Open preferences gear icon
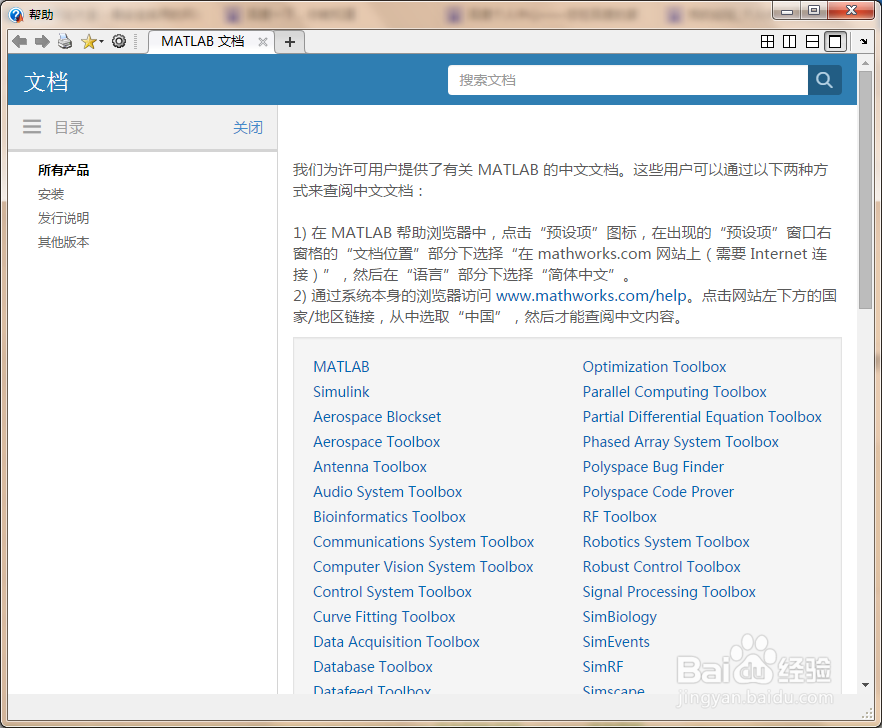The height and width of the screenshot is (728, 882). (119, 41)
